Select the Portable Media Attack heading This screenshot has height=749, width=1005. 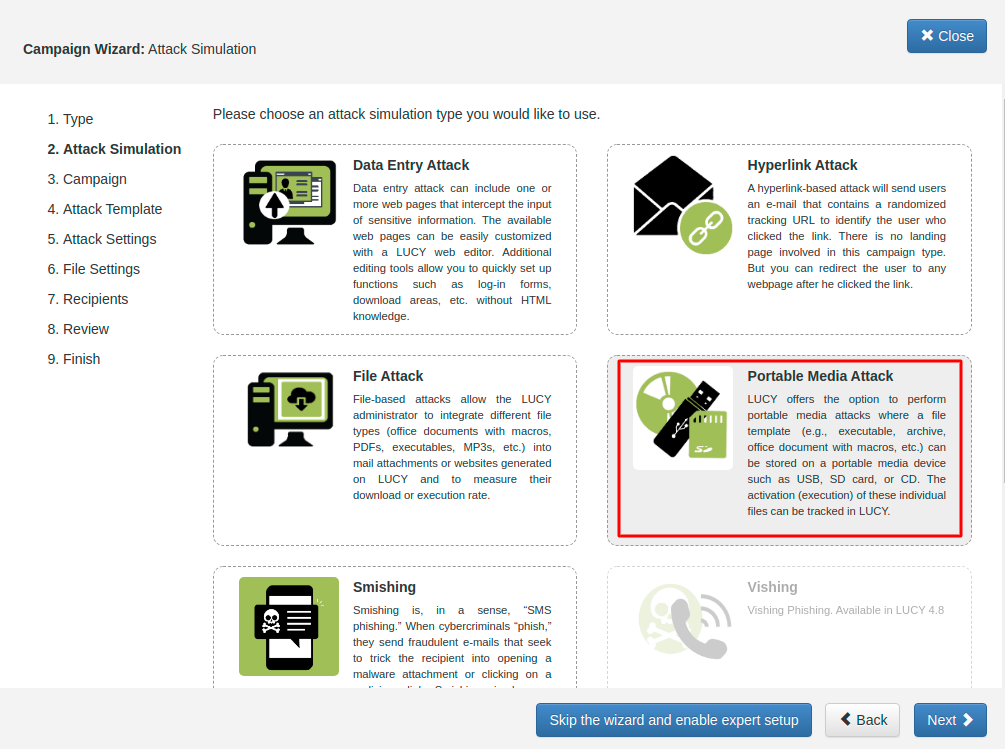(x=820, y=376)
